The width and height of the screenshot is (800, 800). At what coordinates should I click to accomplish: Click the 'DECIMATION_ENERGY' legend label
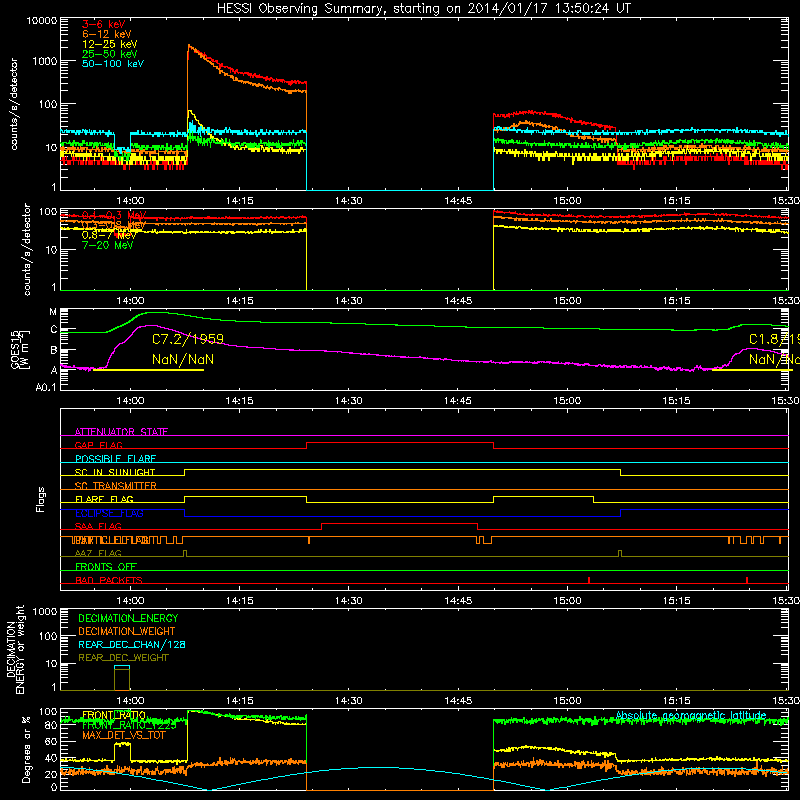click(128, 618)
